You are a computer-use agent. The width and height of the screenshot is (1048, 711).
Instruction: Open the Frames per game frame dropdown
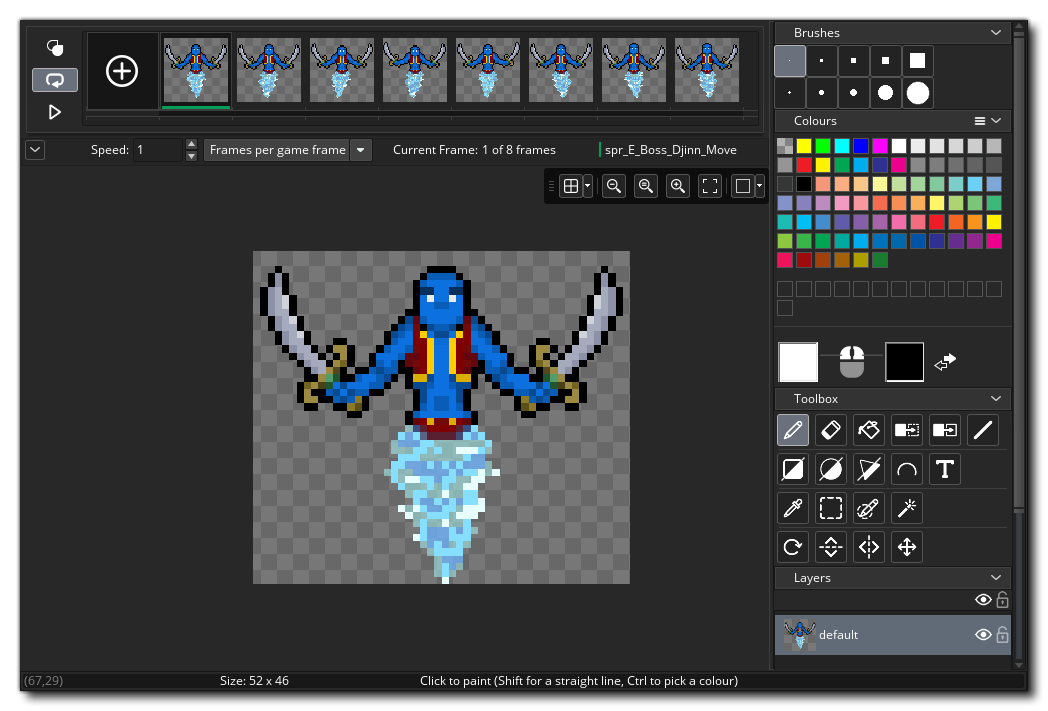pyautogui.click(x=360, y=150)
